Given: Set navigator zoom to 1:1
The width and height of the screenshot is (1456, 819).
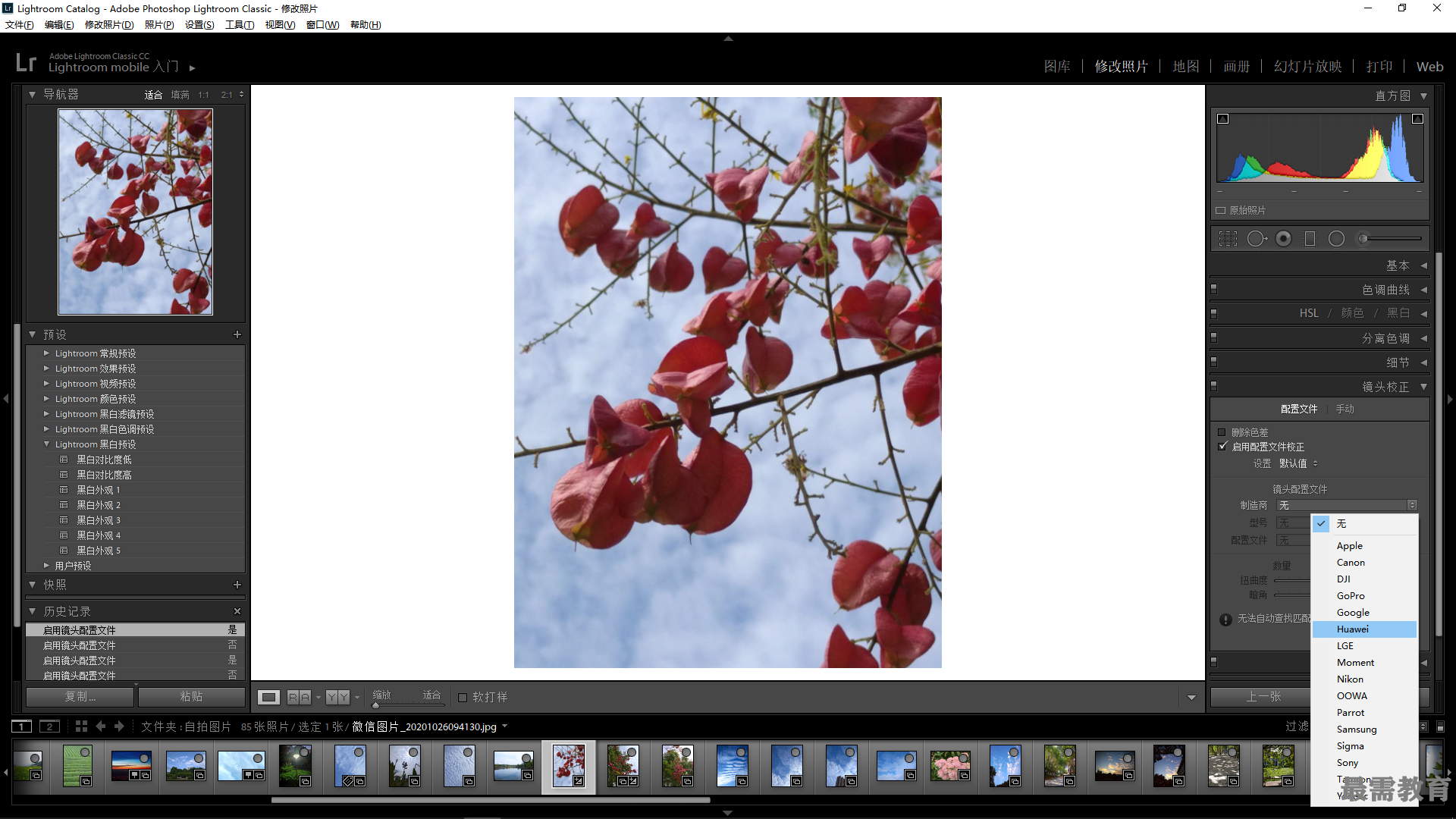Looking at the screenshot, I should (203, 95).
